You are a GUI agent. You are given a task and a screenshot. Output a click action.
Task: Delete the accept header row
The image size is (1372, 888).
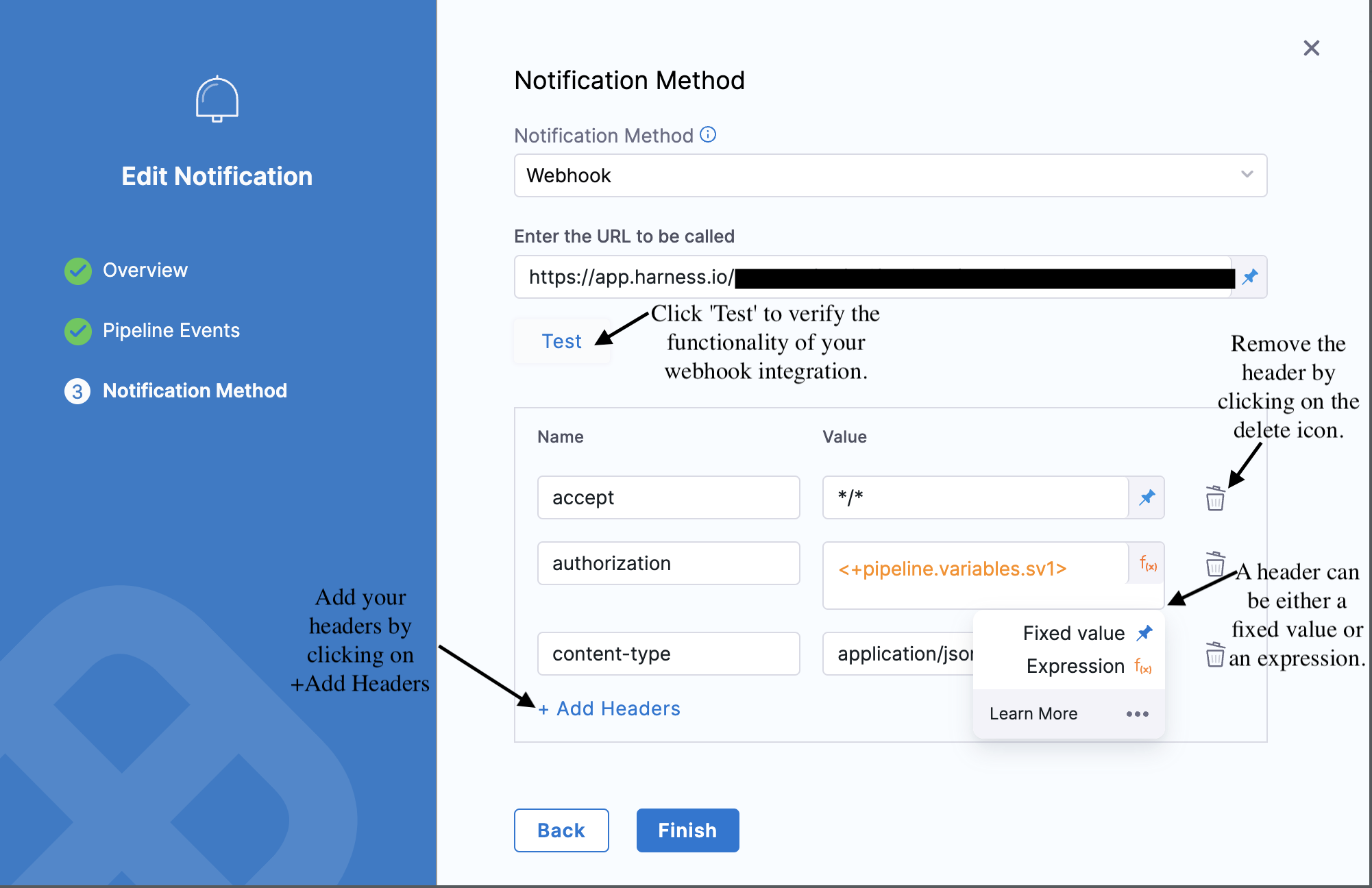coord(1215,499)
